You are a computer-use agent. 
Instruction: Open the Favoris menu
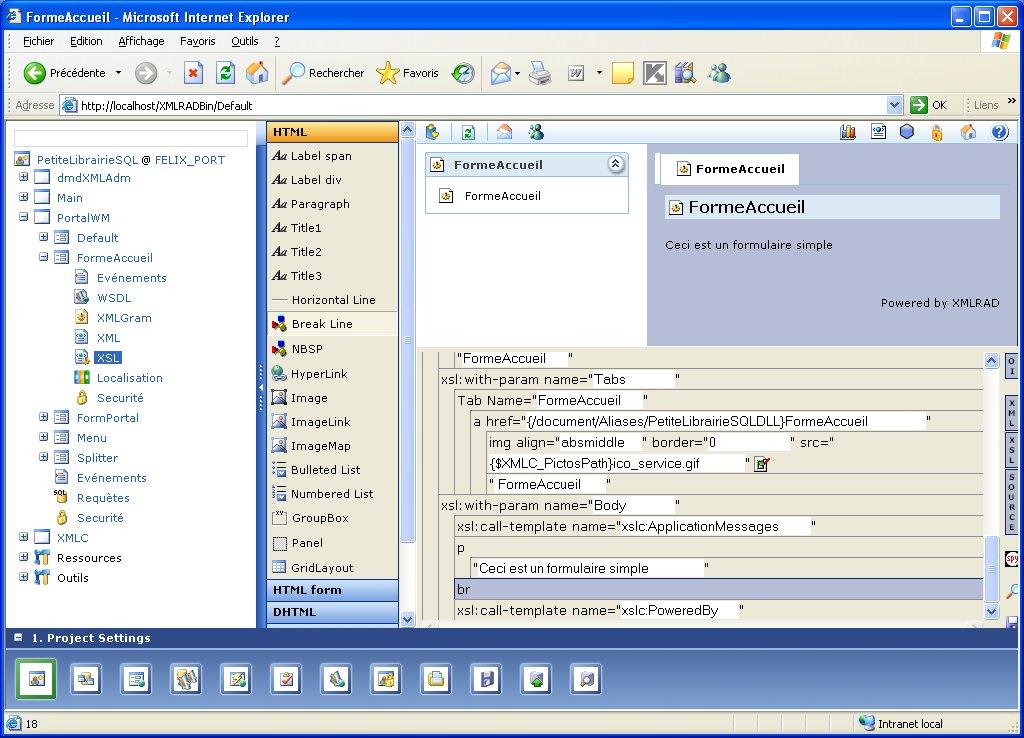click(x=198, y=41)
